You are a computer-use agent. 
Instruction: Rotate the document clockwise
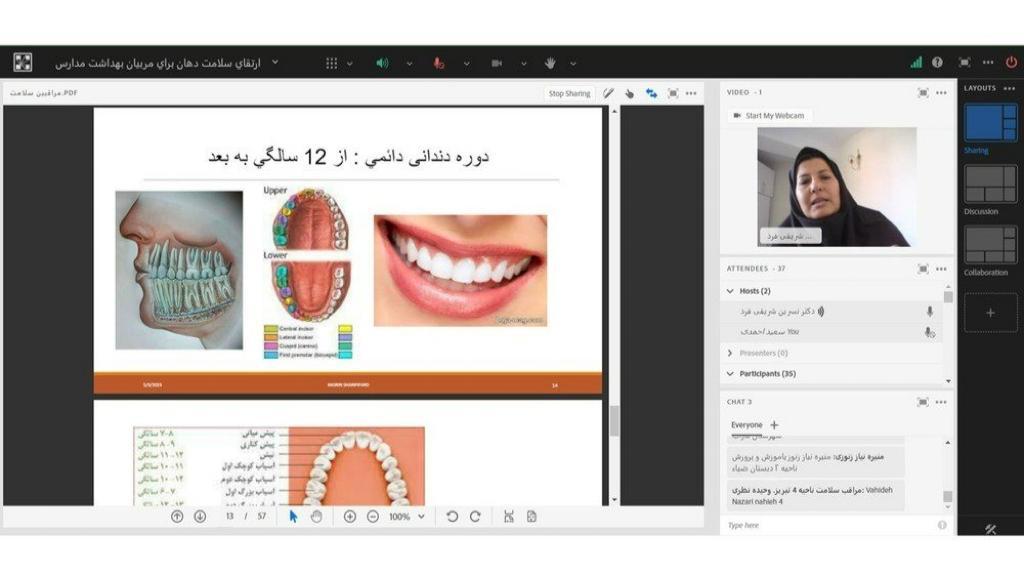475,516
